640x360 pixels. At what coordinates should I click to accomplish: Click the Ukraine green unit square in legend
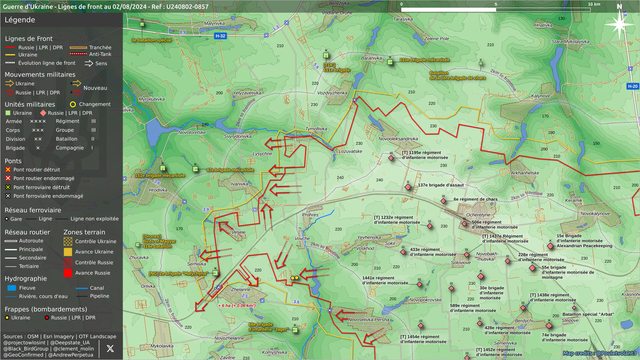[x=8, y=113]
